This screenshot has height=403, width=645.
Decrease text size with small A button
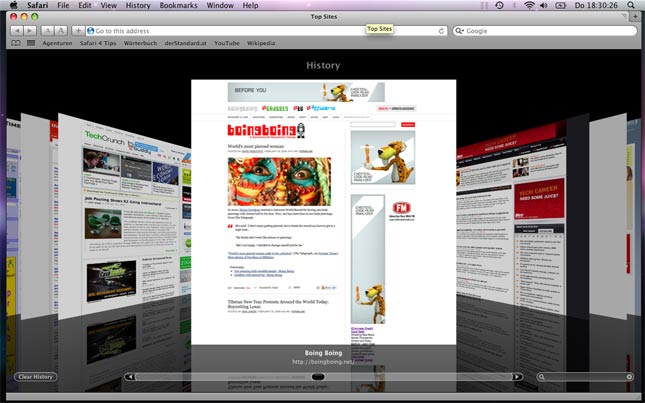(x=48, y=30)
